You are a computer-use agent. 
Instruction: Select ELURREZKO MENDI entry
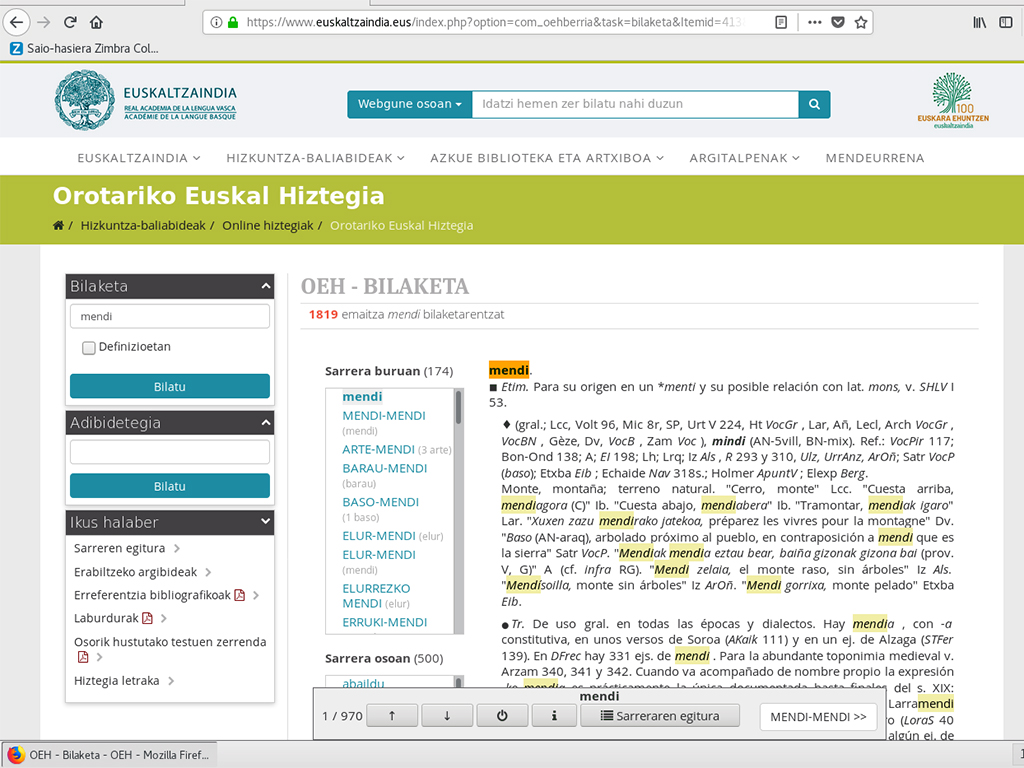pos(376,596)
